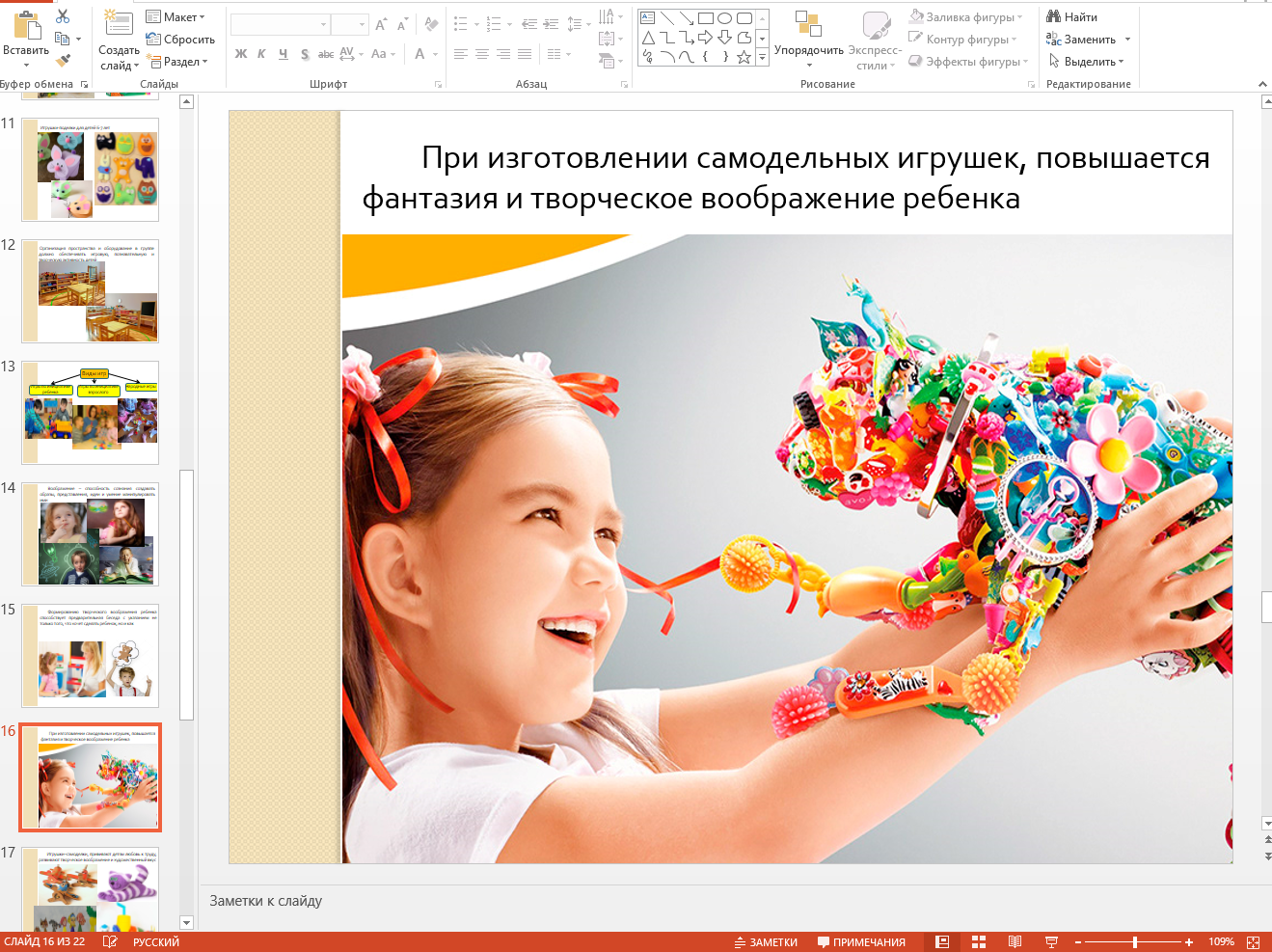Viewport: 1272px width, 952px height.
Task: Choose the diagonal arrow line shape
Action: (686, 17)
